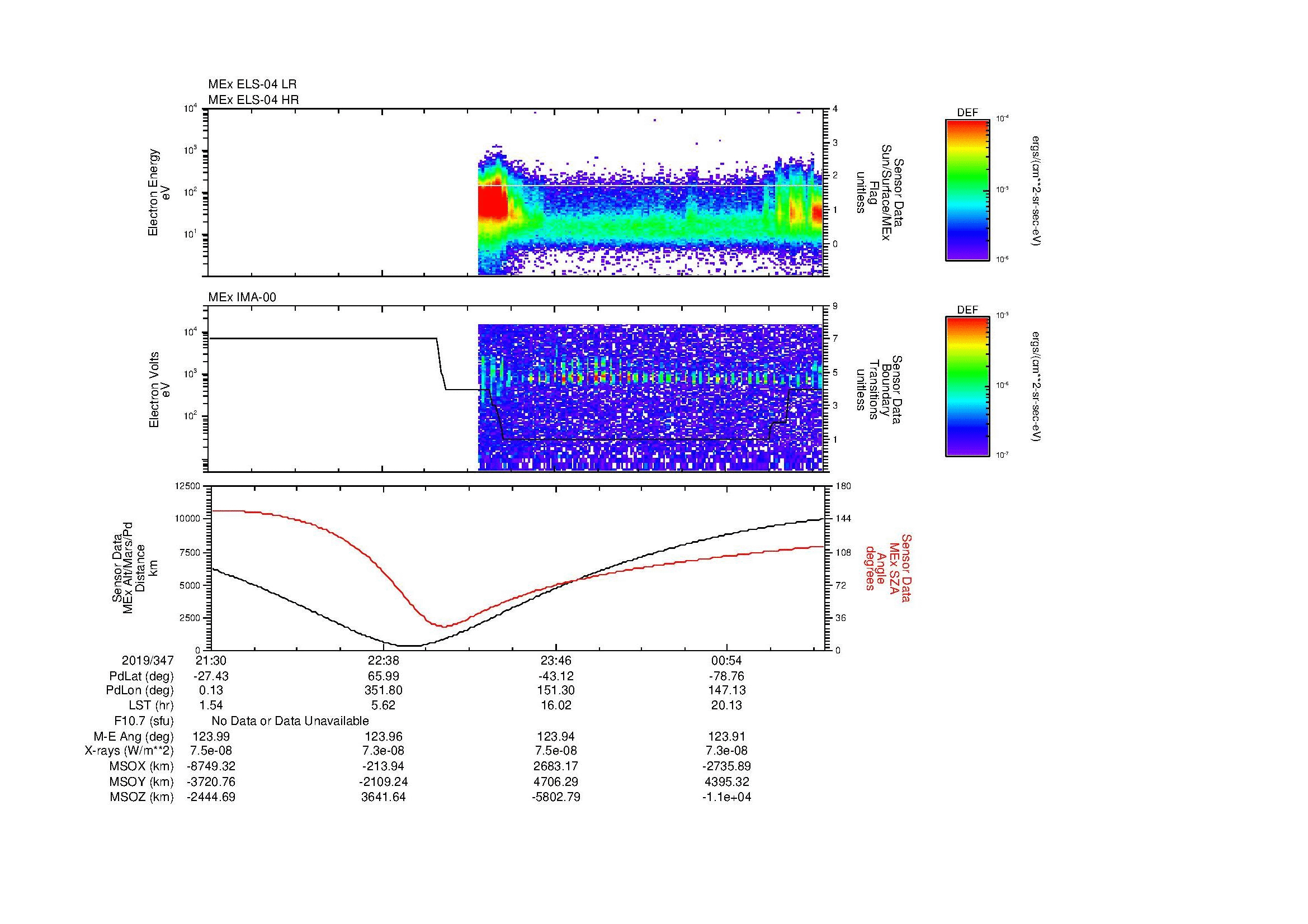Click the '00:54' time tick label

[x=727, y=661]
